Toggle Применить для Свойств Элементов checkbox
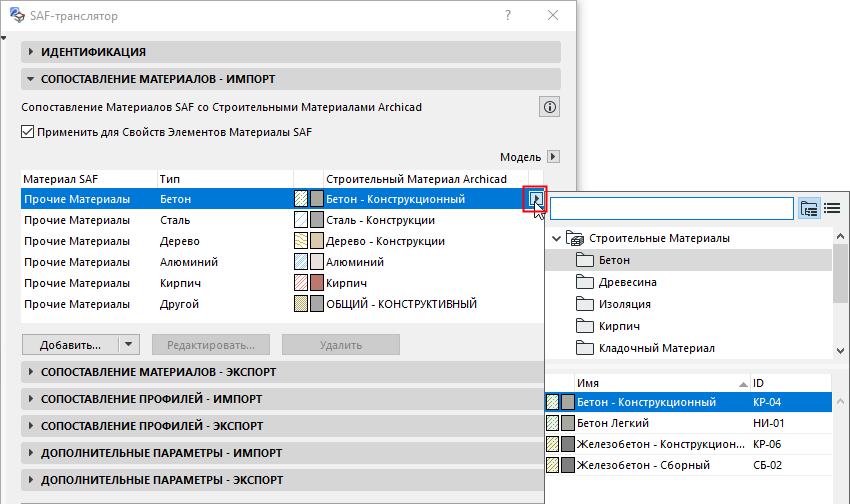The image size is (850, 504). 28,132
